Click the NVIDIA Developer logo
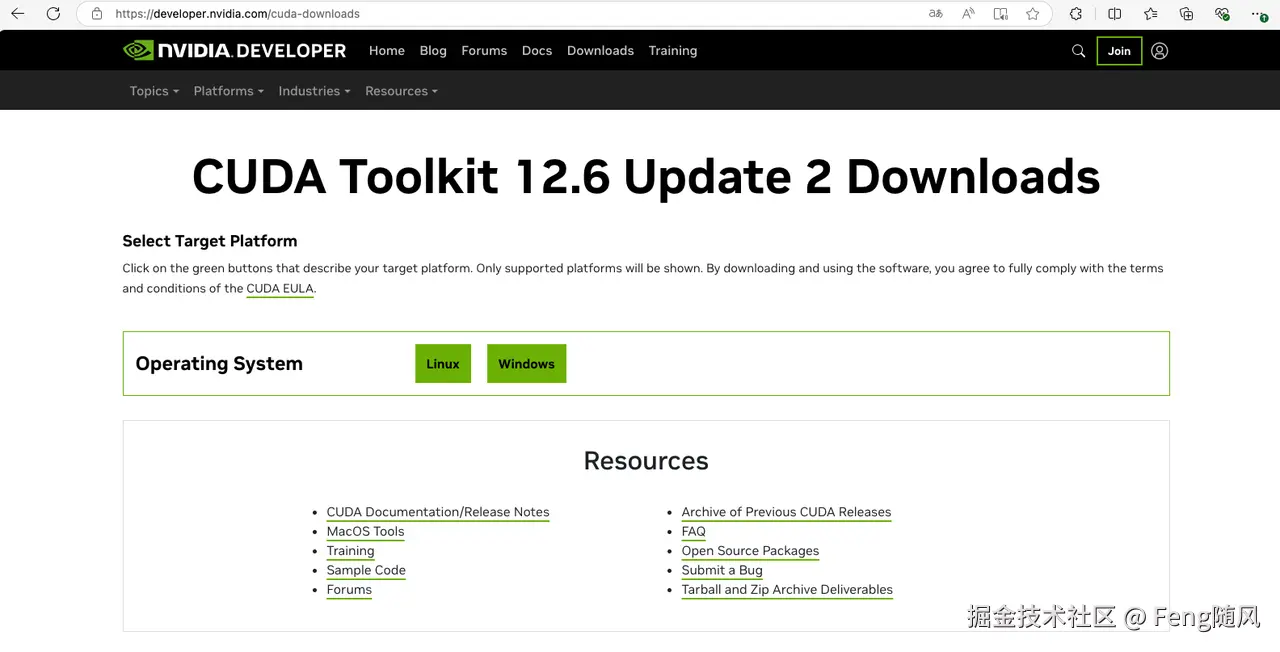1280x652 pixels. [234, 50]
